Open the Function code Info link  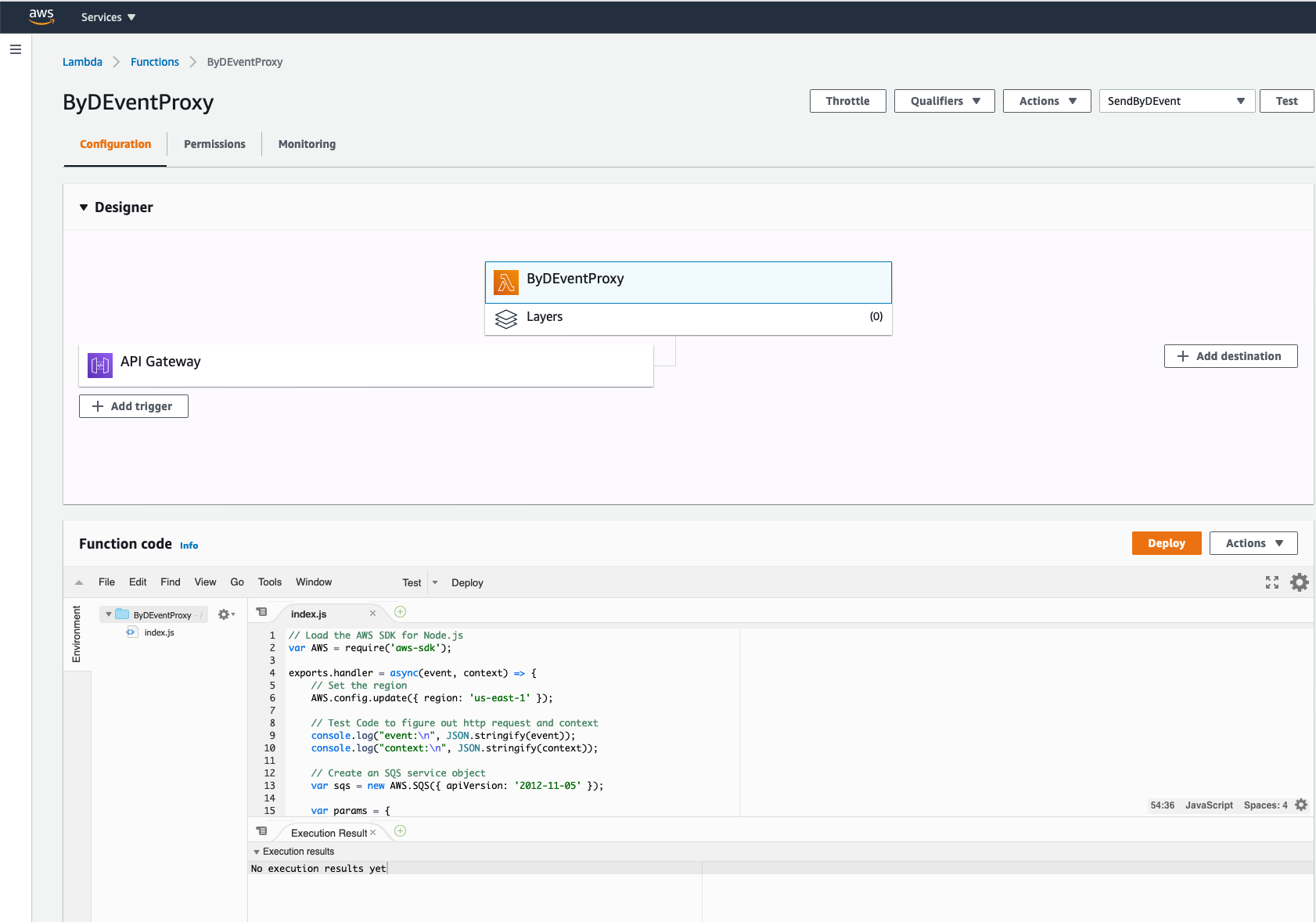(189, 546)
